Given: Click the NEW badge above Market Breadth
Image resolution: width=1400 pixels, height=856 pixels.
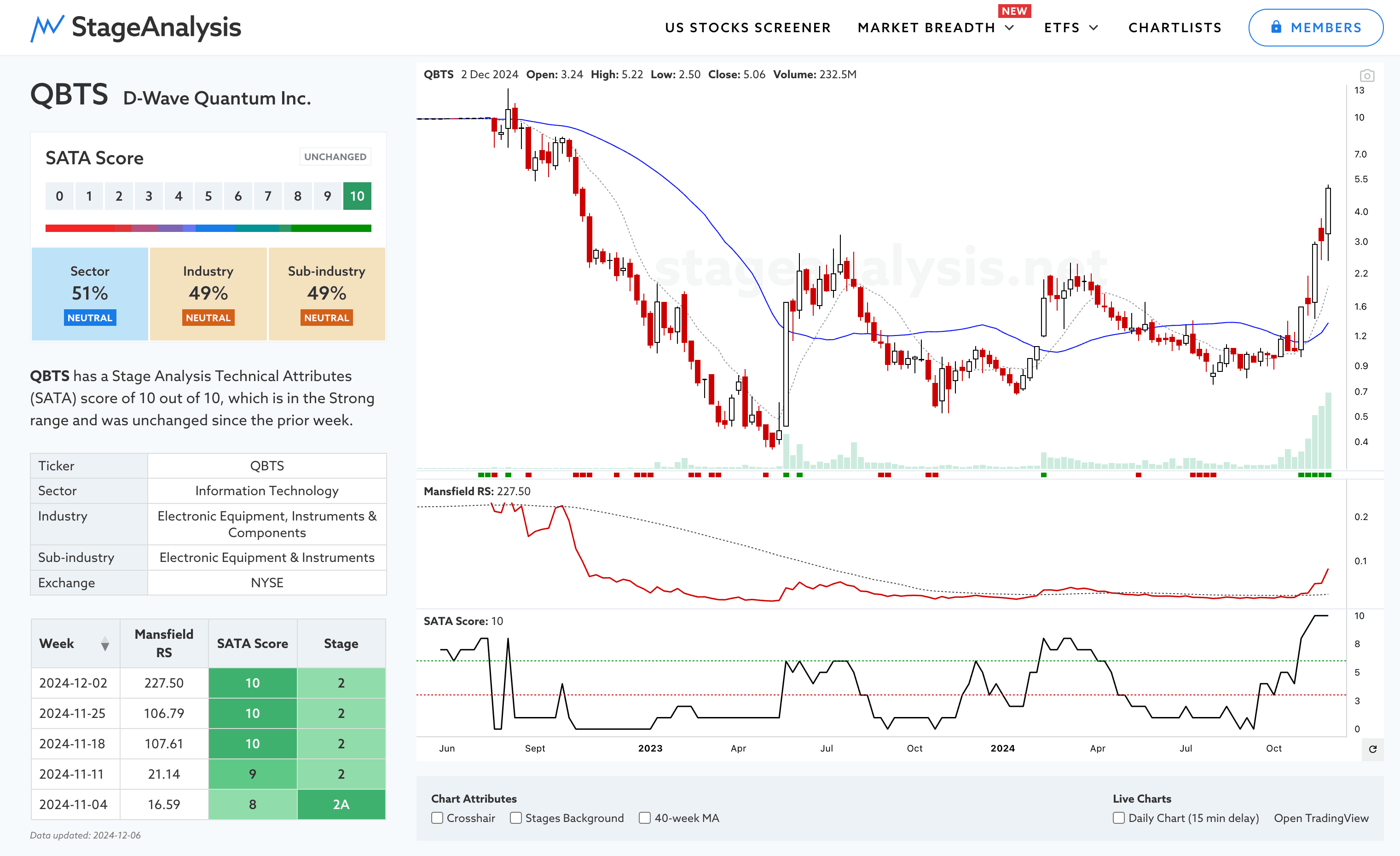Looking at the screenshot, I should (1014, 11).
